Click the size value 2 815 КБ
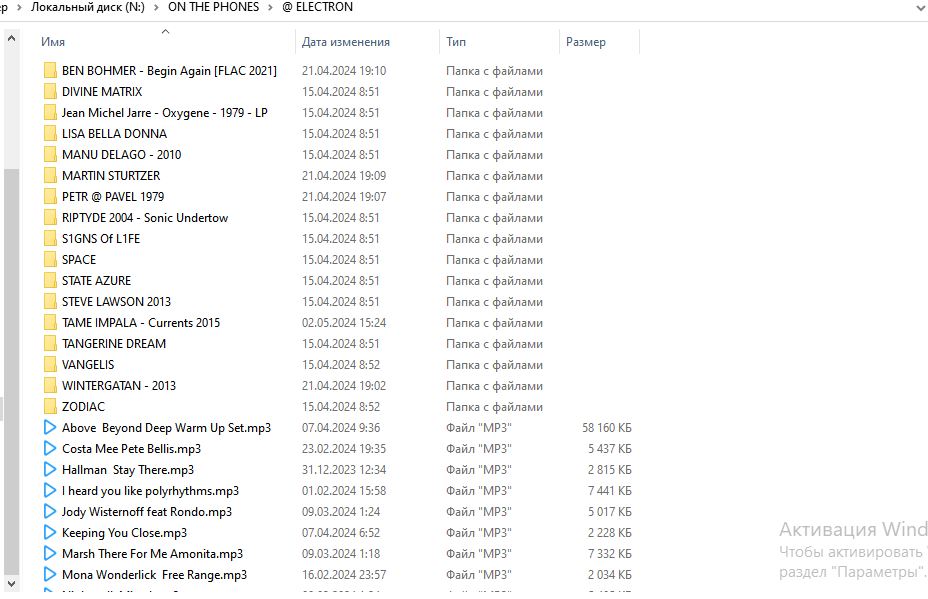The width and height of the screenshot is (928, 599). pyautogui.click(x=610, y=469)
